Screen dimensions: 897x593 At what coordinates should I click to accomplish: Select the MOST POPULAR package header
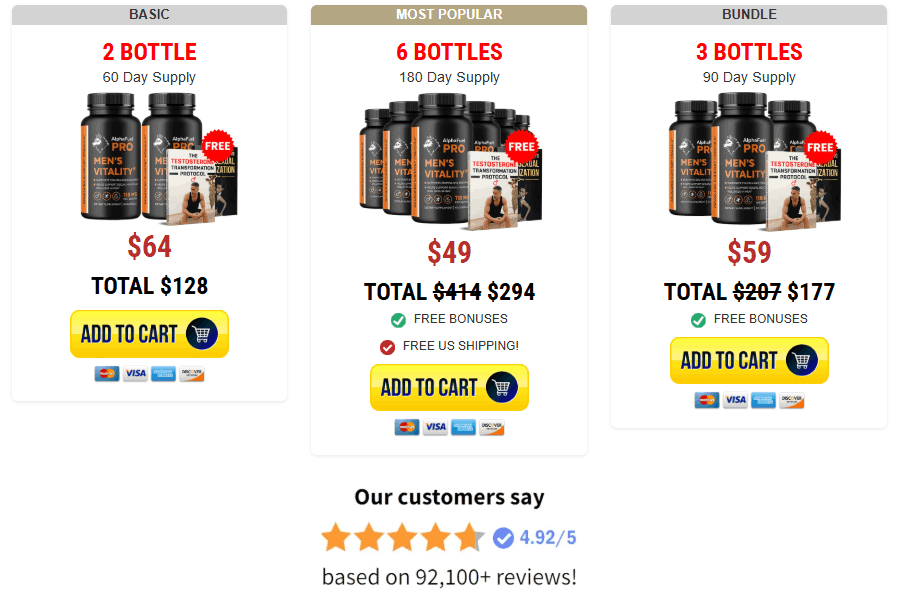(448, 14)
